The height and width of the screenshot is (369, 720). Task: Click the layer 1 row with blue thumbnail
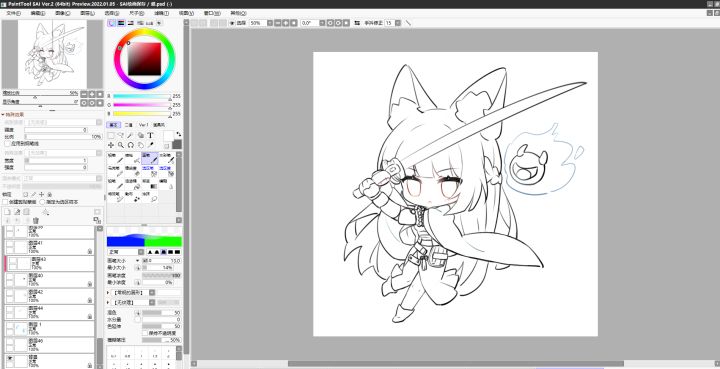click(50, 329)
